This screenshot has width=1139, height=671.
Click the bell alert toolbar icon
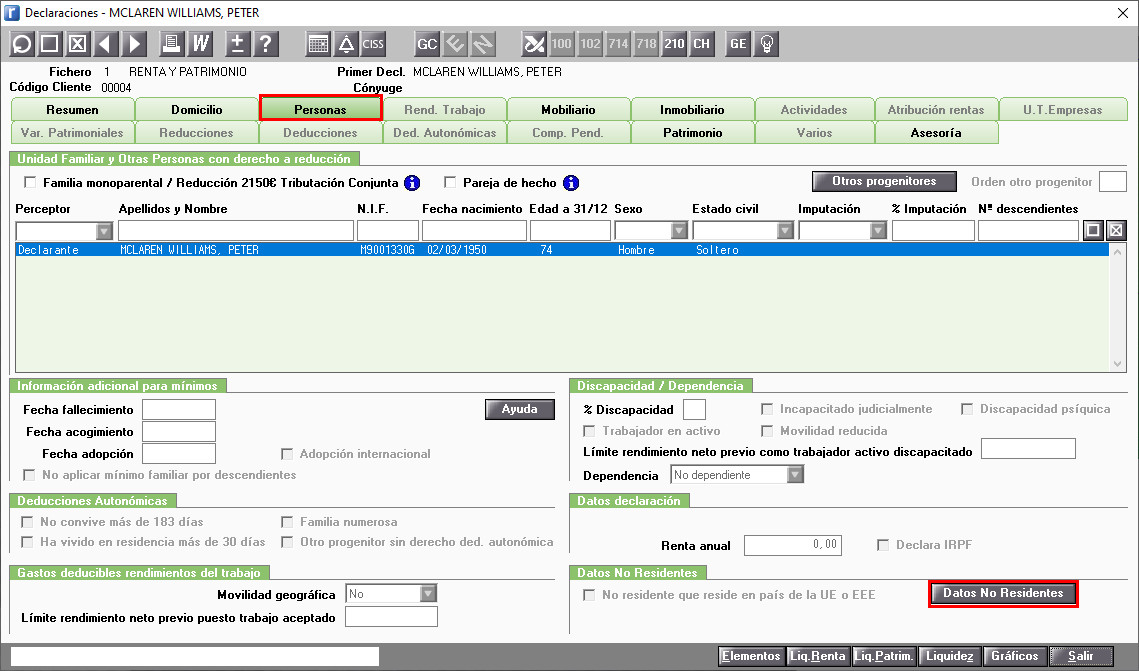point(346,44)
